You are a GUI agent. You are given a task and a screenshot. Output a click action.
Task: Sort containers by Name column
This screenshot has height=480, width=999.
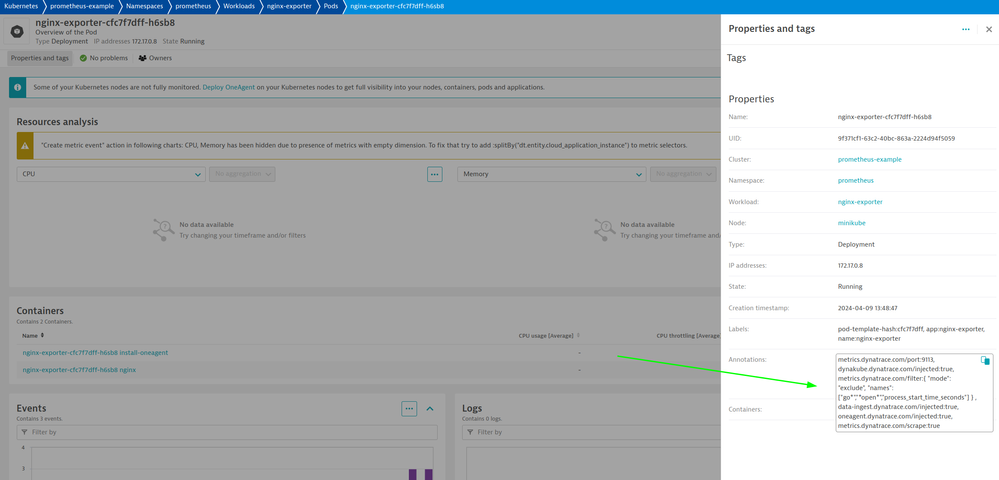(x=33, y=335)
